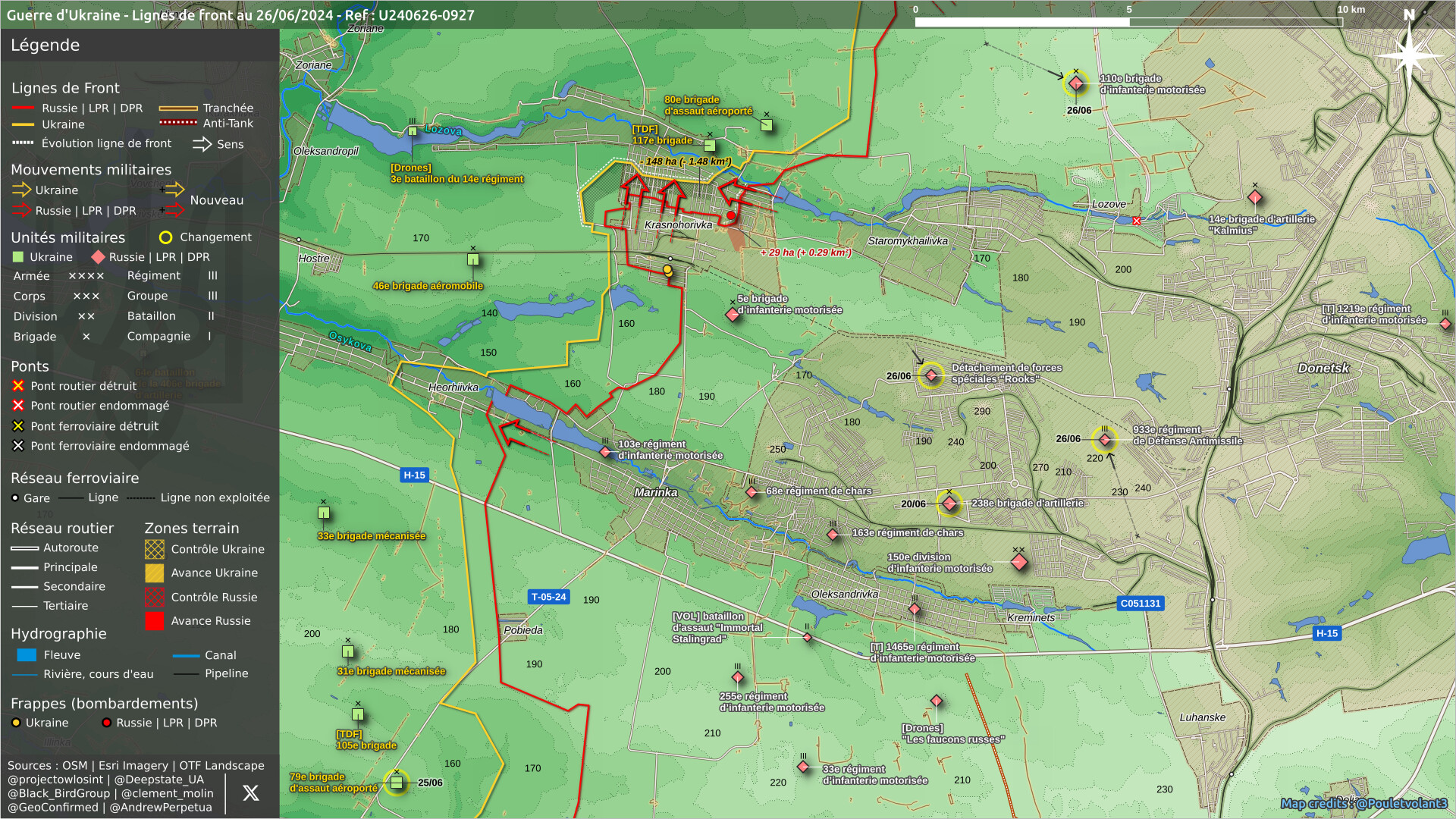1456x819 pixels.
Task: Click the north compass star icon
Action: pyautogui.click(x=1409, y=55)
